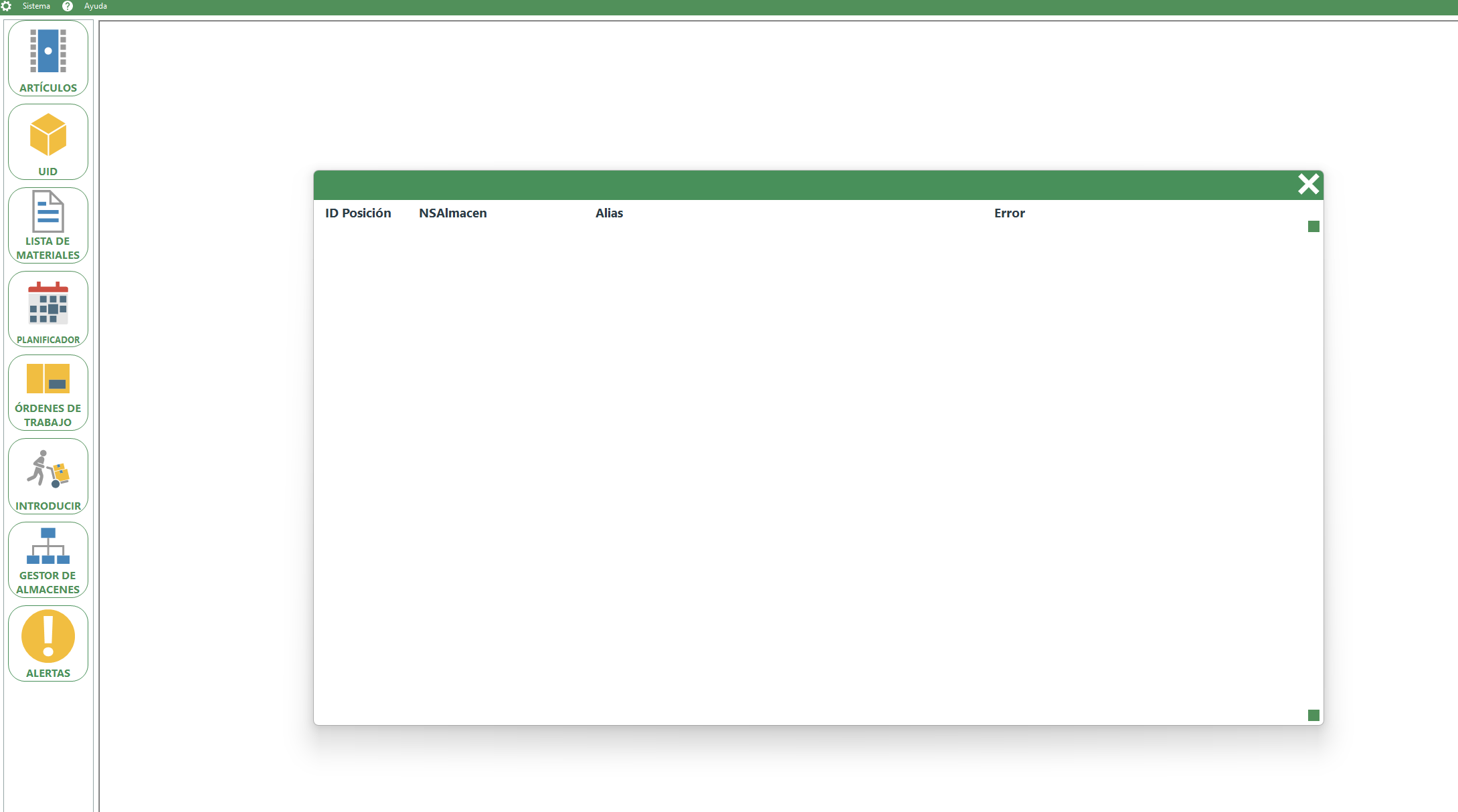Image resolution: width=1458 pixels, height=812 pixels.
Task: Click bottom green scroll square
Action: pyautogui.click(x=1313, y=716)
